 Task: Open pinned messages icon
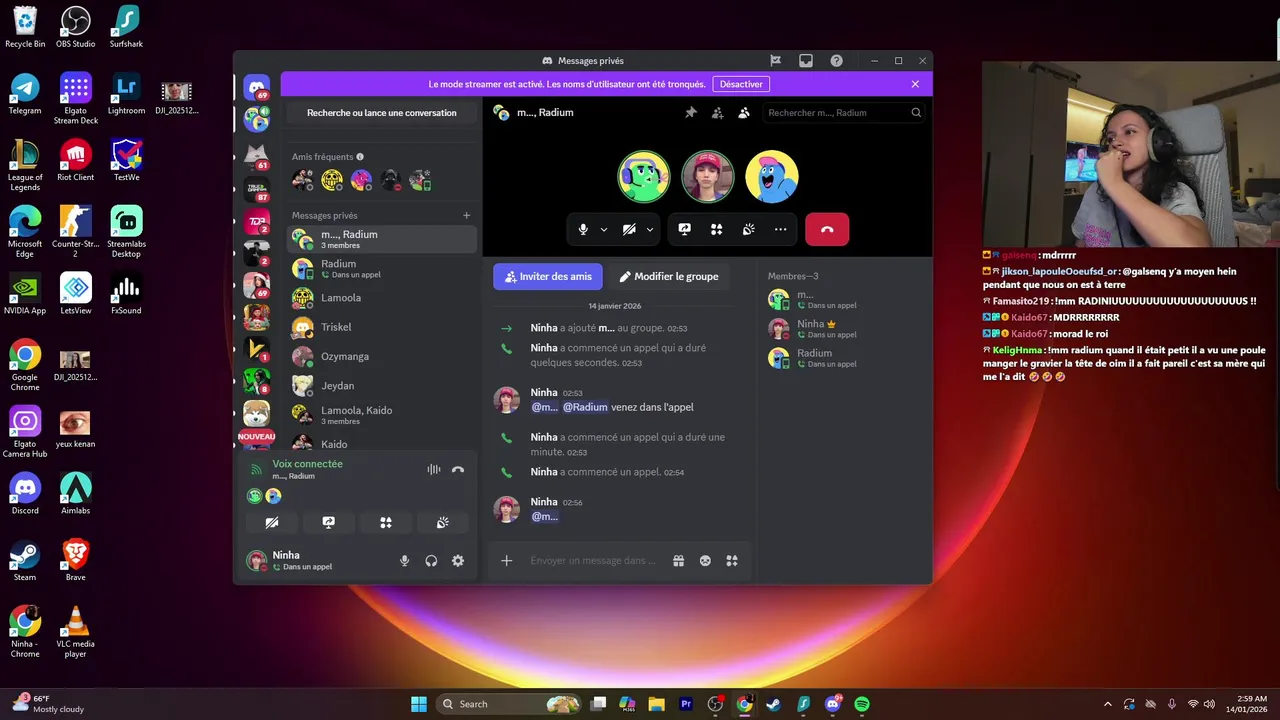point(690,113)
